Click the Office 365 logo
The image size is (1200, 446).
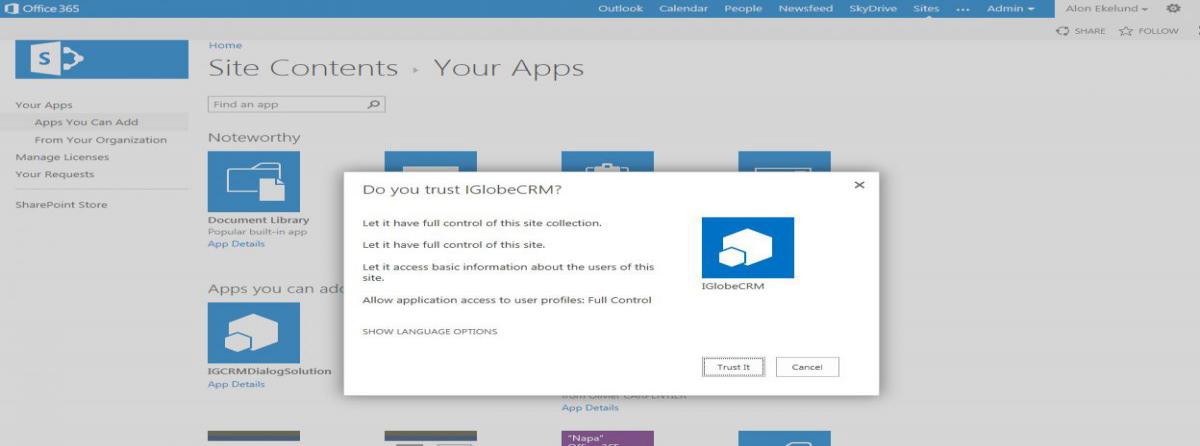pos(43,9)
